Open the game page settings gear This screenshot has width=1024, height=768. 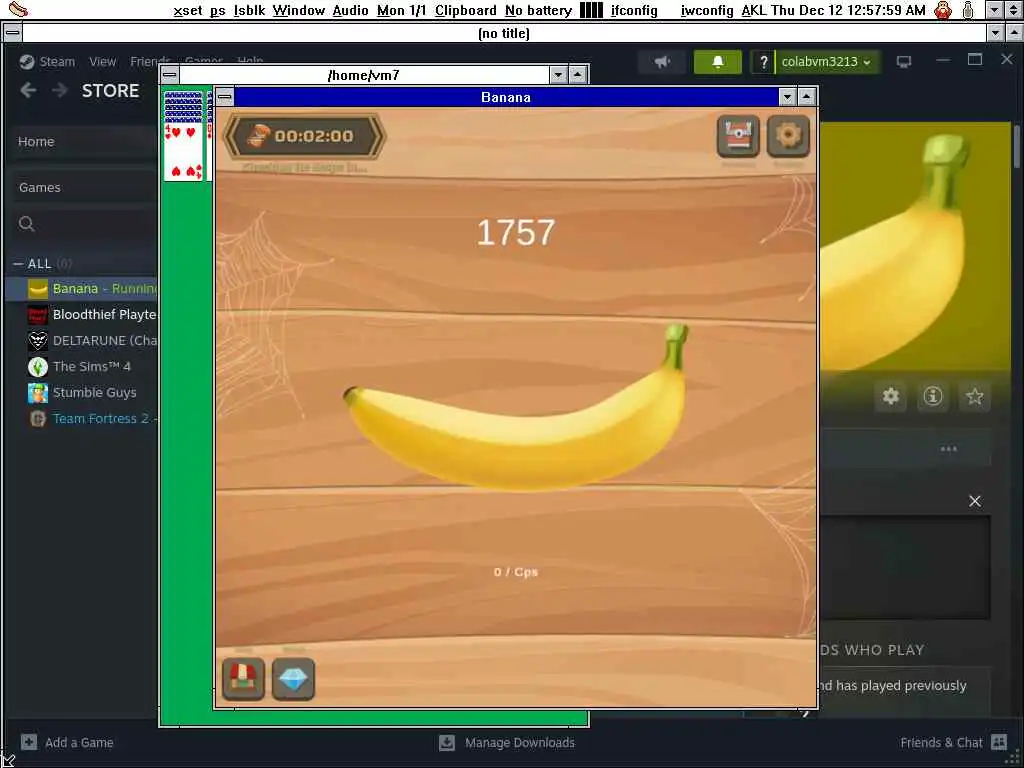pyautogui.click(x=891, y=396)
